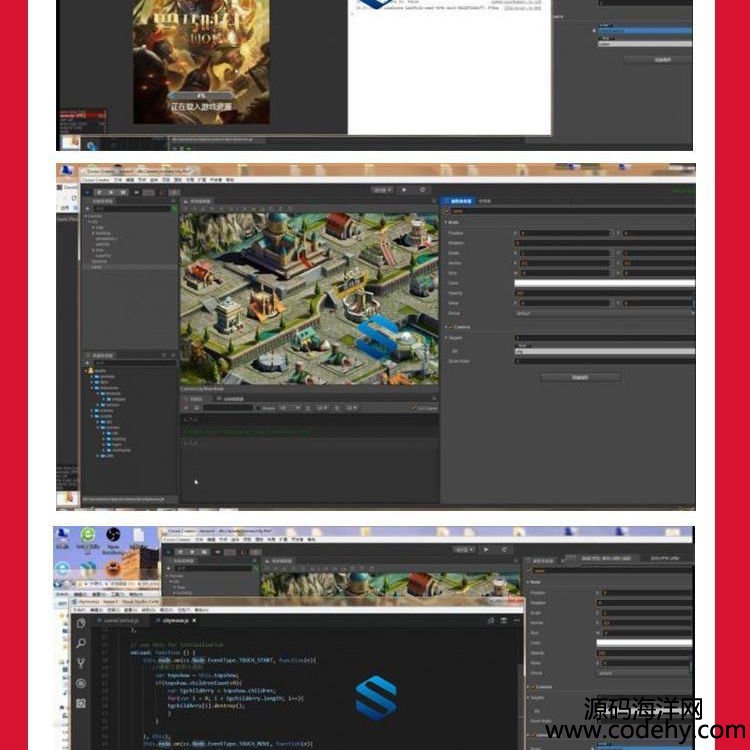Clear console log in middle screenshot
Screen dimensions: 750x750
click(x=186, y=408)
